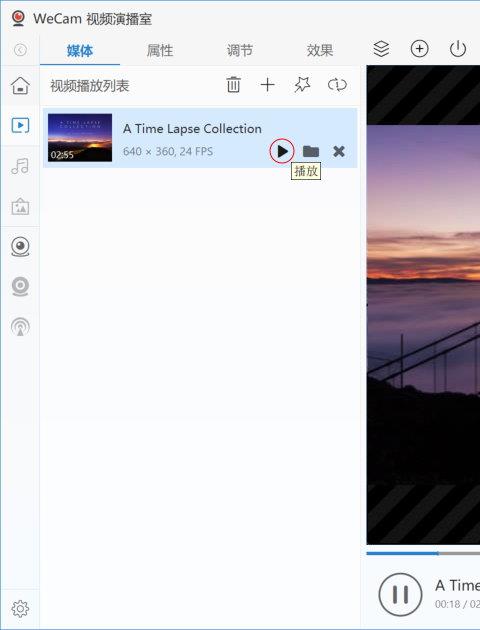Screen dimensions: 480x630
Task: Open the image gallery sidebar section
Action: click(x=20, y=207)
